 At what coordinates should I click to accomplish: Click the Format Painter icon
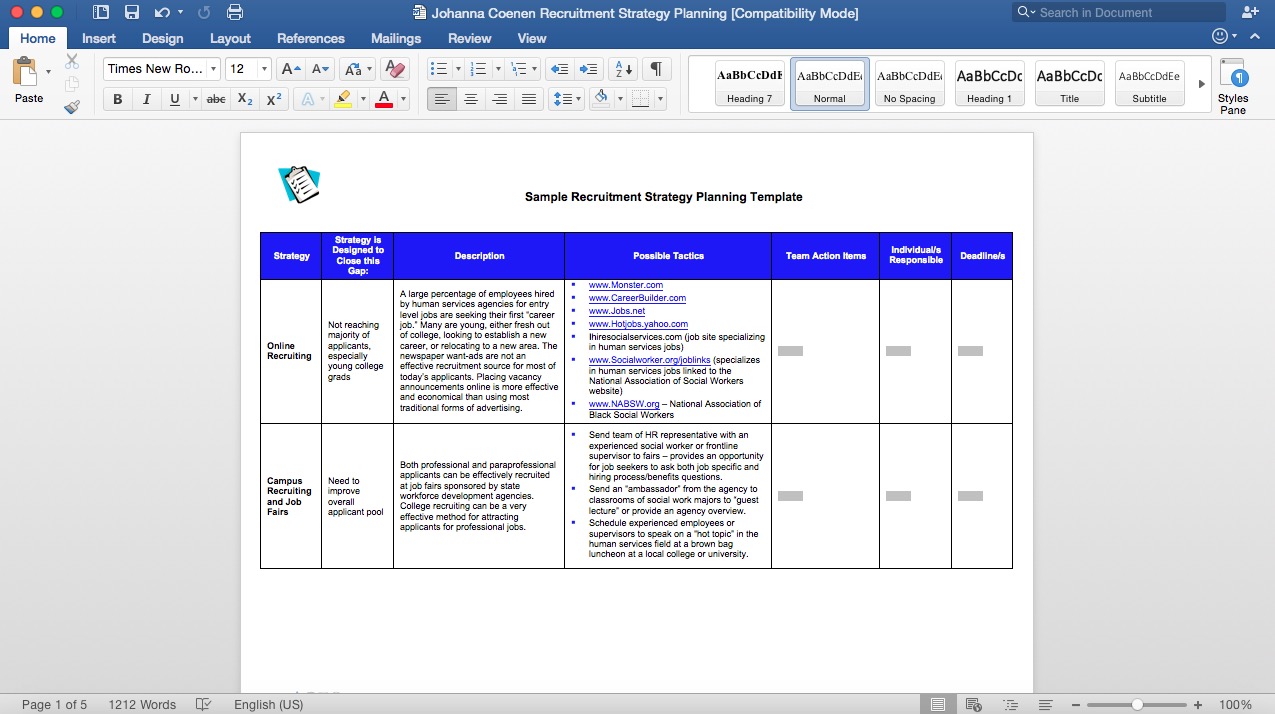72,107
